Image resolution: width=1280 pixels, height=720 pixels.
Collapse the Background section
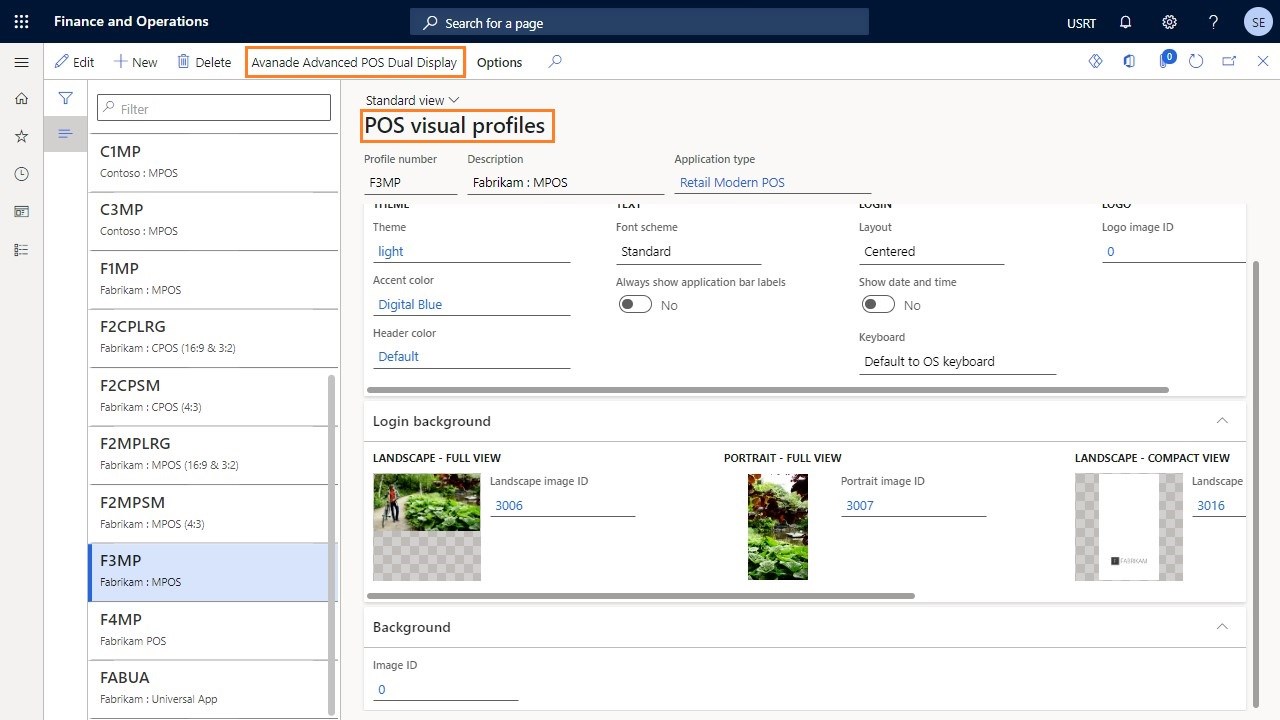1222,627
